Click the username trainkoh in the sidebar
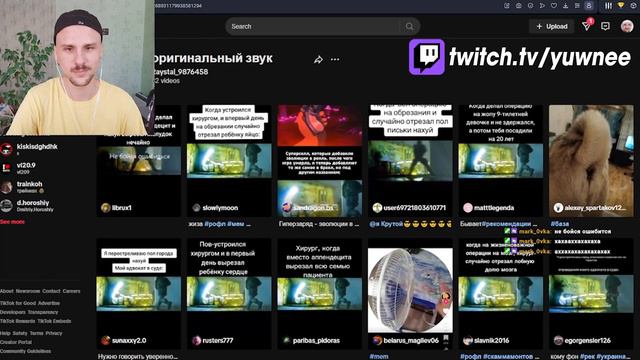 (x=29, y=184)
